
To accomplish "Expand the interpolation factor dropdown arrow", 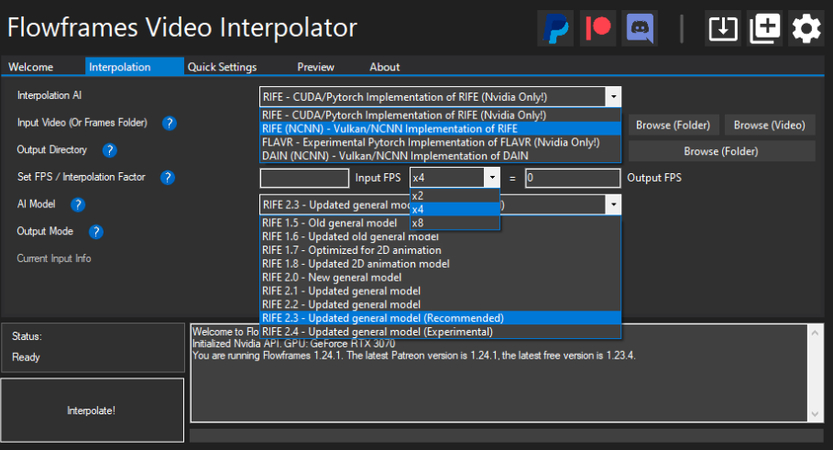I will click(x=492, y=177).
